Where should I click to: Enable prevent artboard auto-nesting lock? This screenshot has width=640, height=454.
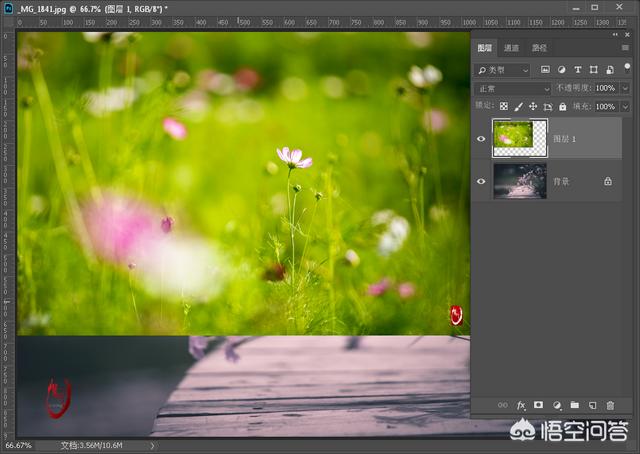tap(548, 107)
